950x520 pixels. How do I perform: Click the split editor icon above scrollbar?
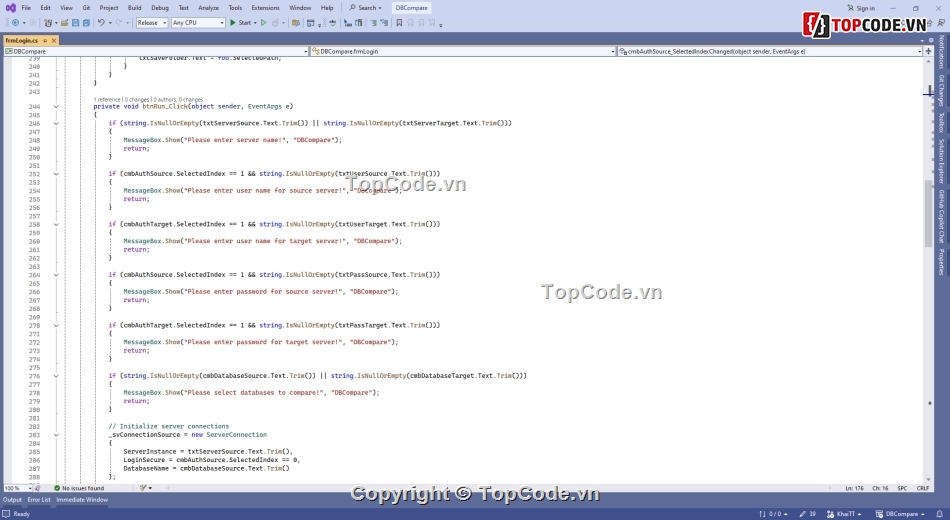(928, 52)
